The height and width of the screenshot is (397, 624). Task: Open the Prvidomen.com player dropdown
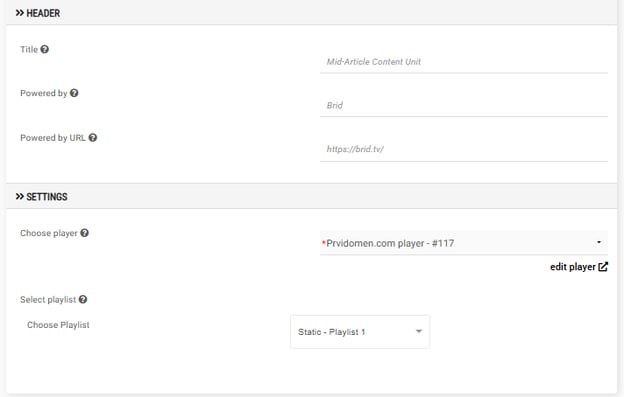tap(464, 243)
